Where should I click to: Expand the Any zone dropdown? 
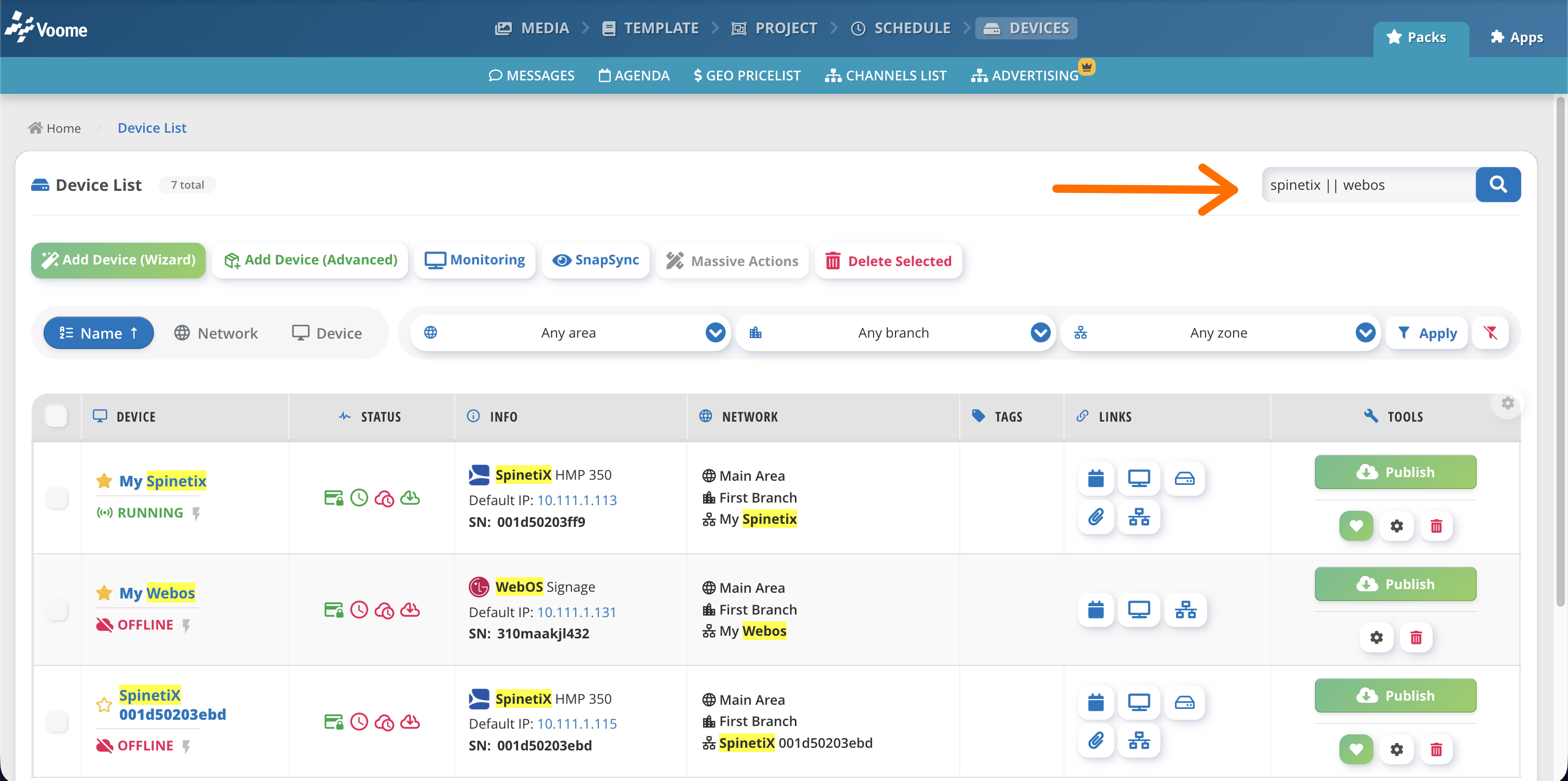1220,332
